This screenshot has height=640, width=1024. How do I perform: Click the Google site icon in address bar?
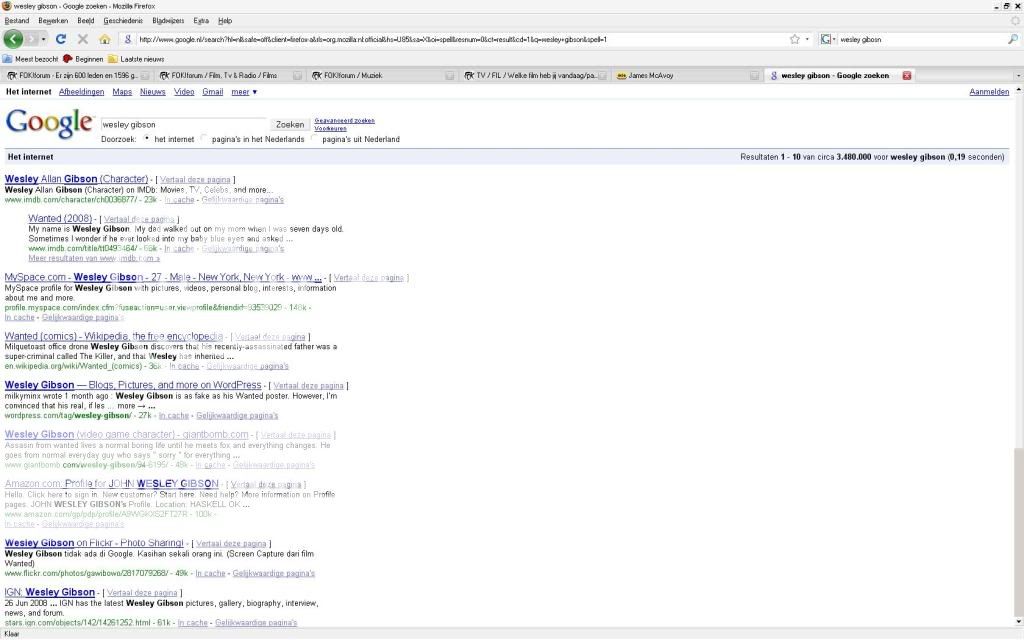[128, 39]
